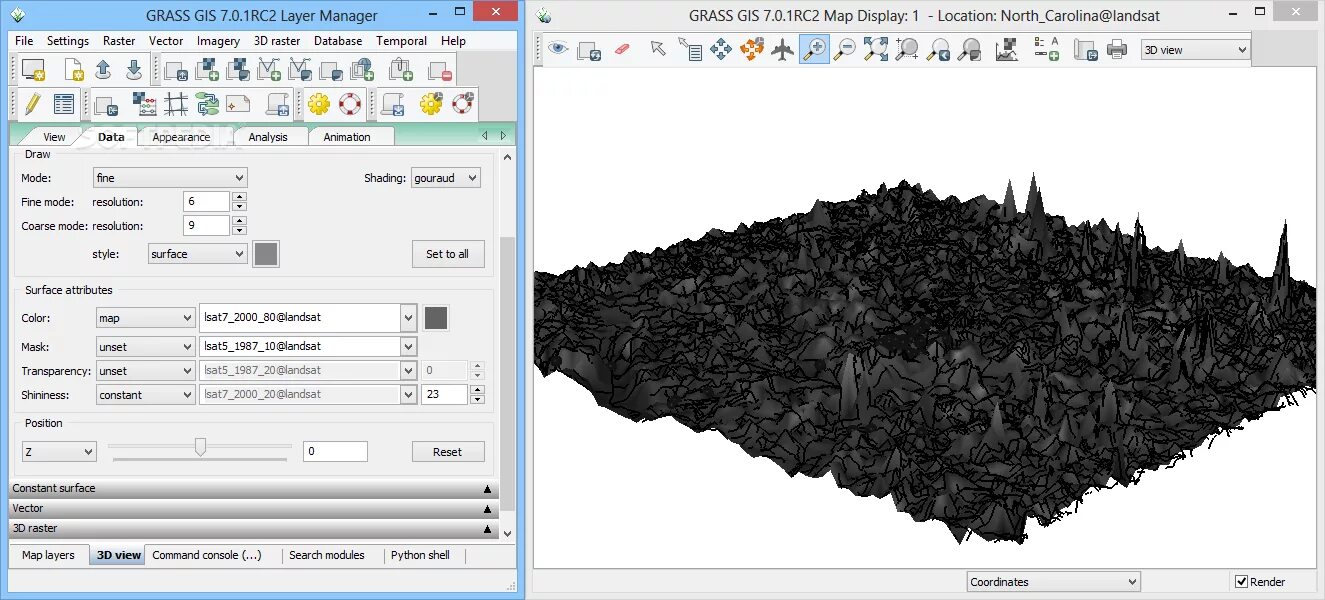Open the raster map calculator icon

pyautogui.click(x=145, y=103)
